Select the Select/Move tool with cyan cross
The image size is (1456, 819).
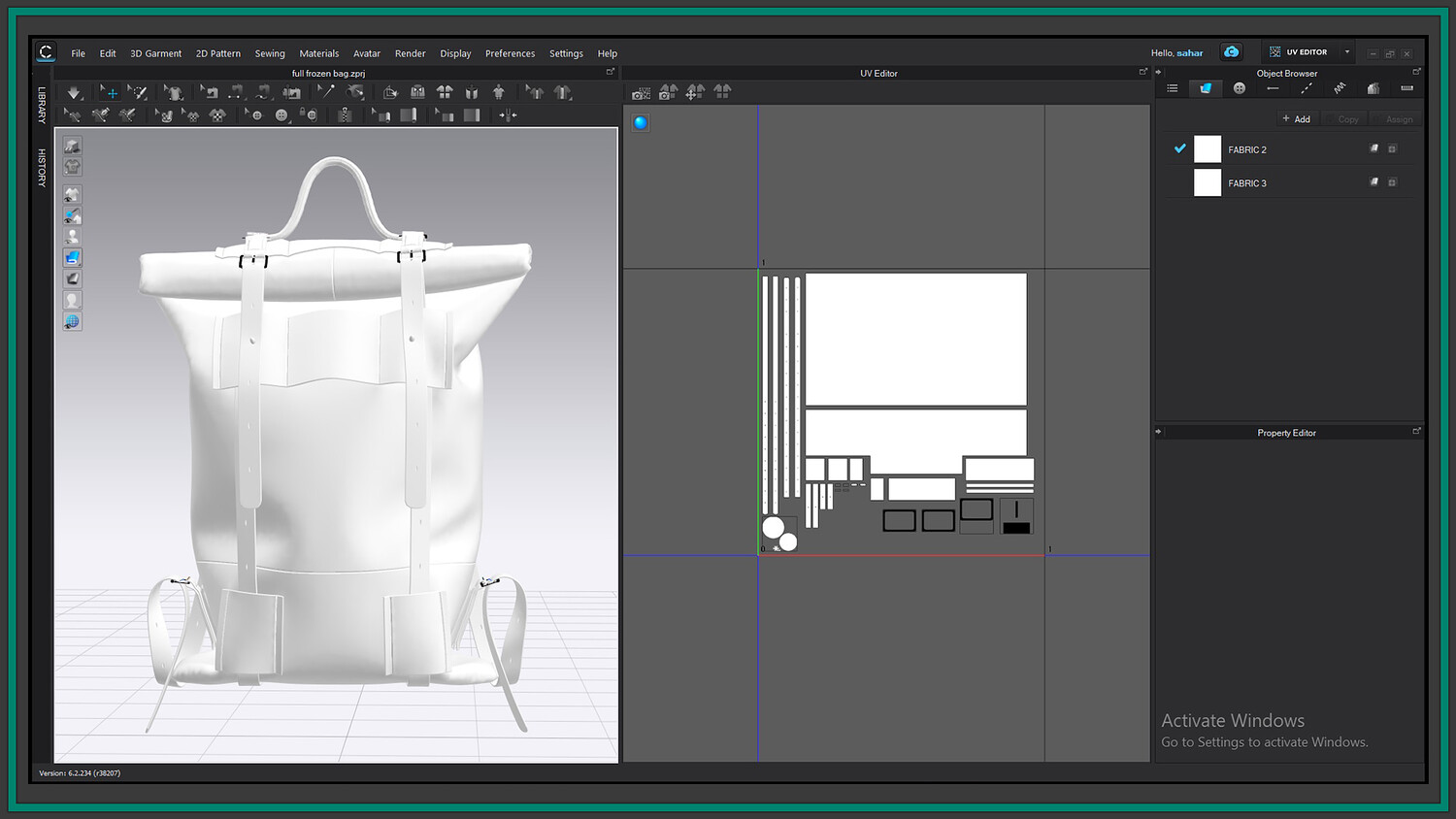tap(110, 93)
